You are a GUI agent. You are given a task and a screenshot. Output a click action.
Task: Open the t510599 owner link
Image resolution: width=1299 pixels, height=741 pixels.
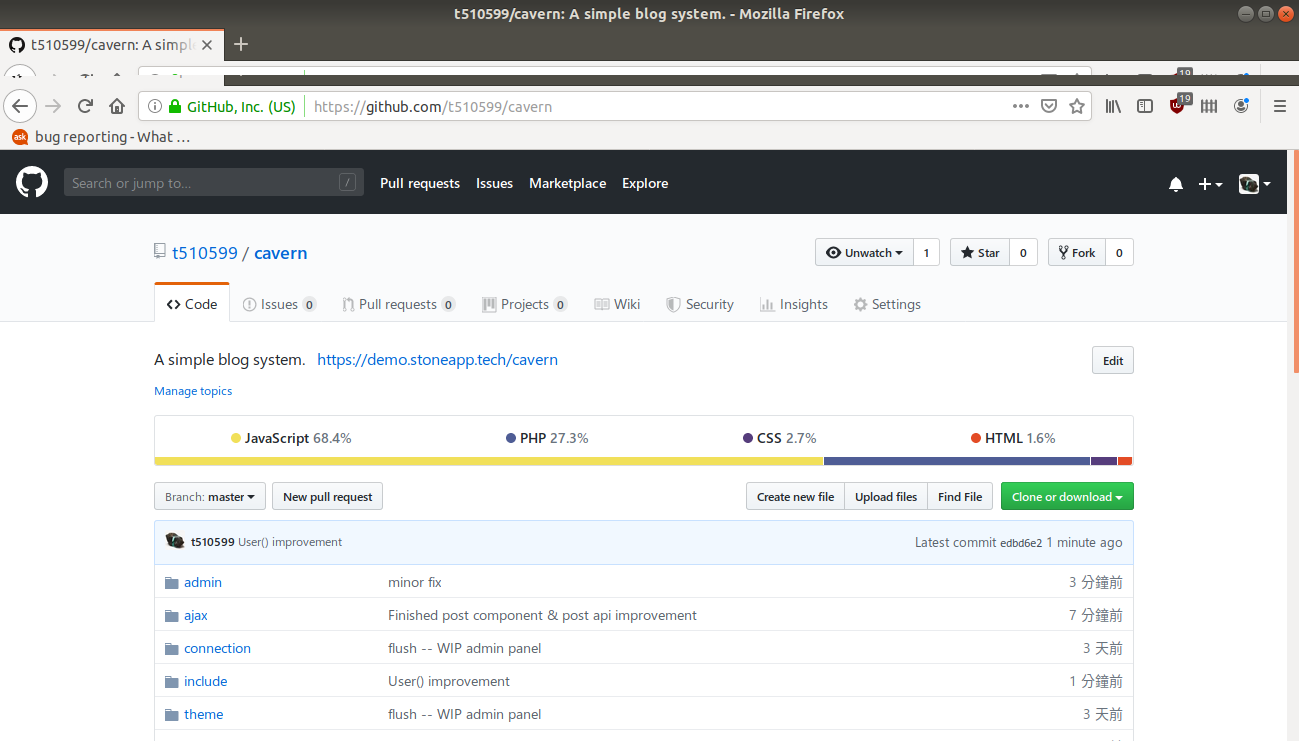click(205, 253)
